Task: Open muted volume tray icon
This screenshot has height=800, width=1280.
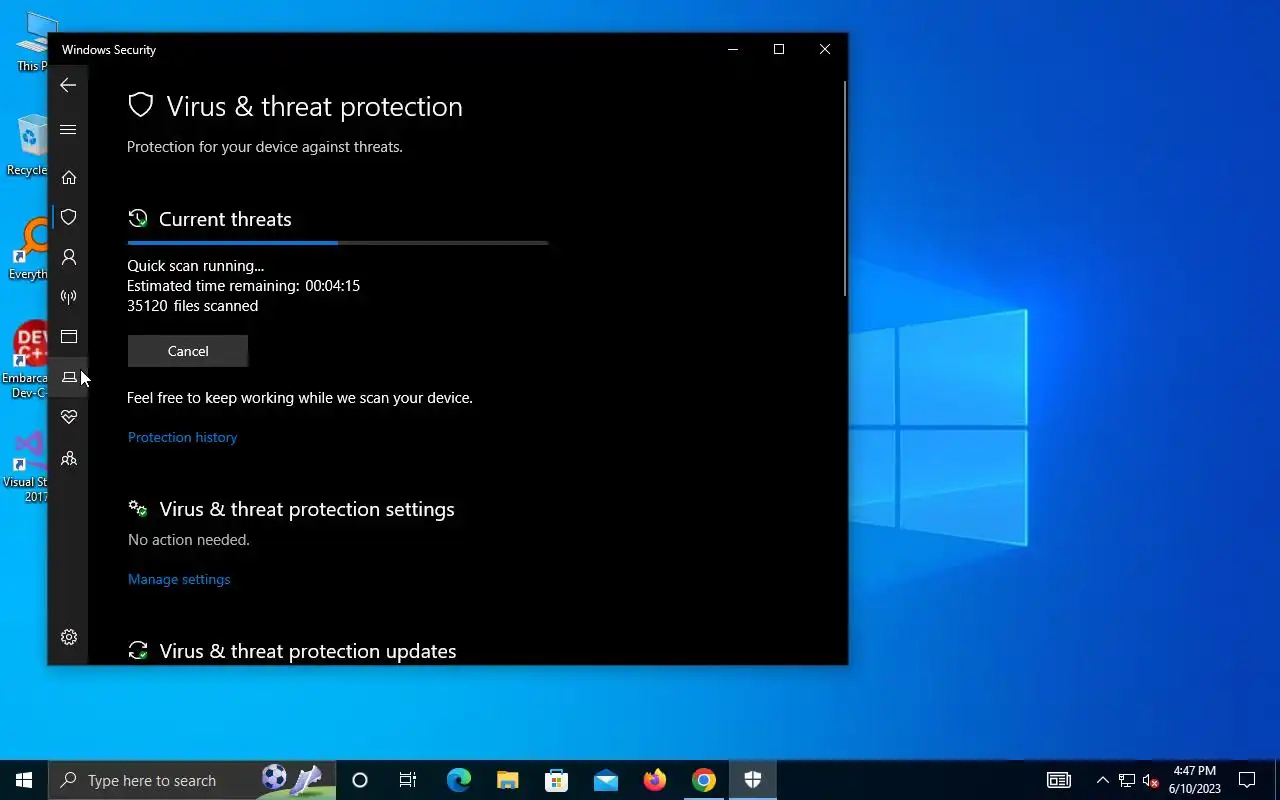Action: pos(1150,780)
